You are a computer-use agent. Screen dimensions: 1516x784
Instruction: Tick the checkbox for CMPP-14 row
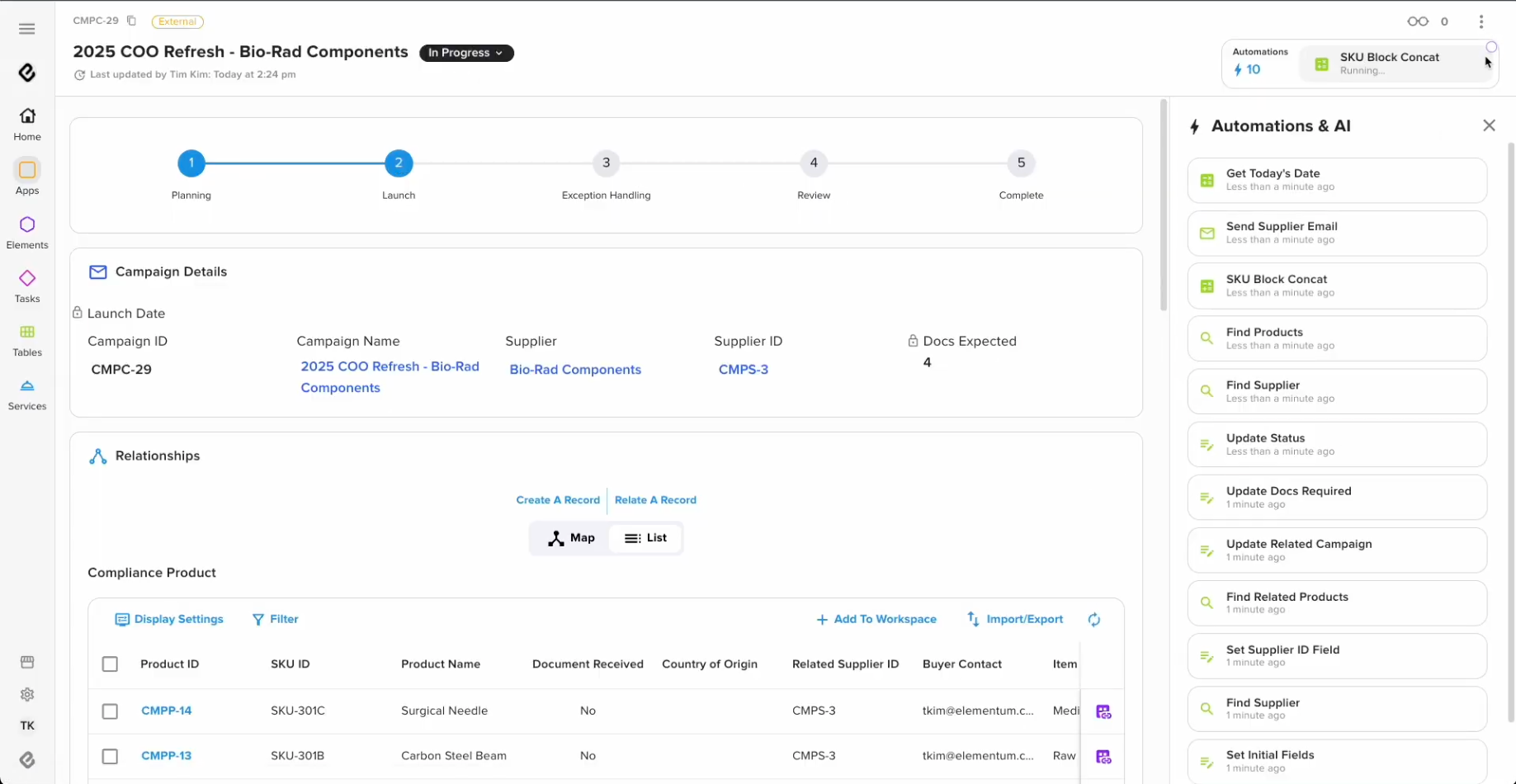pos(110,711)
